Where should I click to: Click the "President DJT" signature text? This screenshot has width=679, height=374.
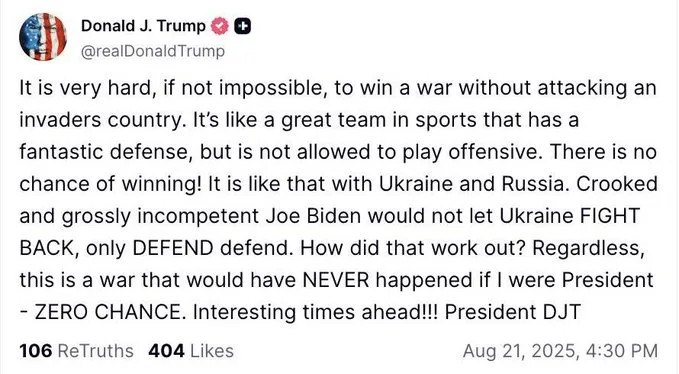pyautogui.click(x=512, y=312)
